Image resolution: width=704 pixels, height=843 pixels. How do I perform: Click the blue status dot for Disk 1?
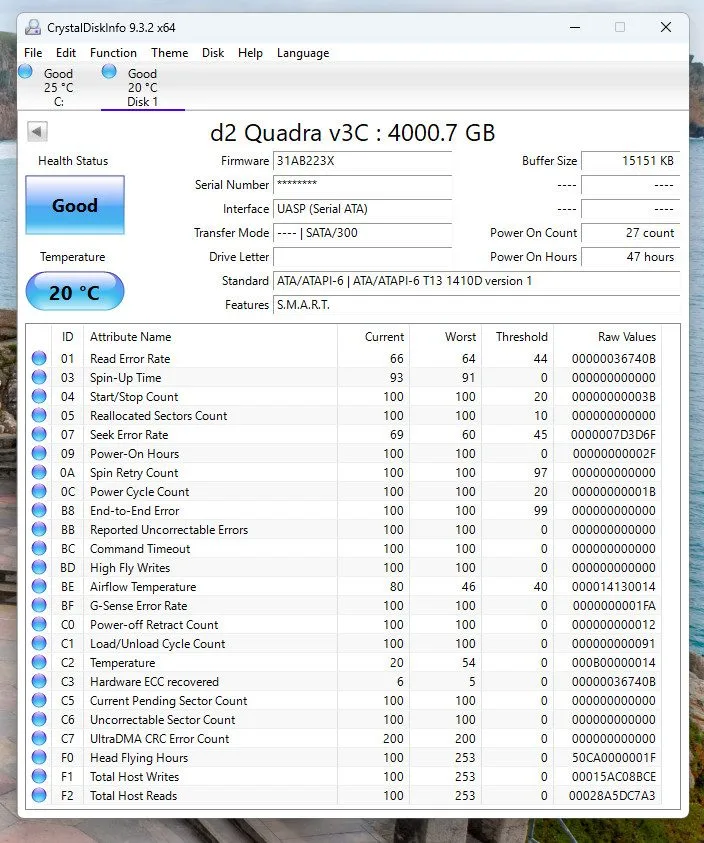[x=109, y=72]
